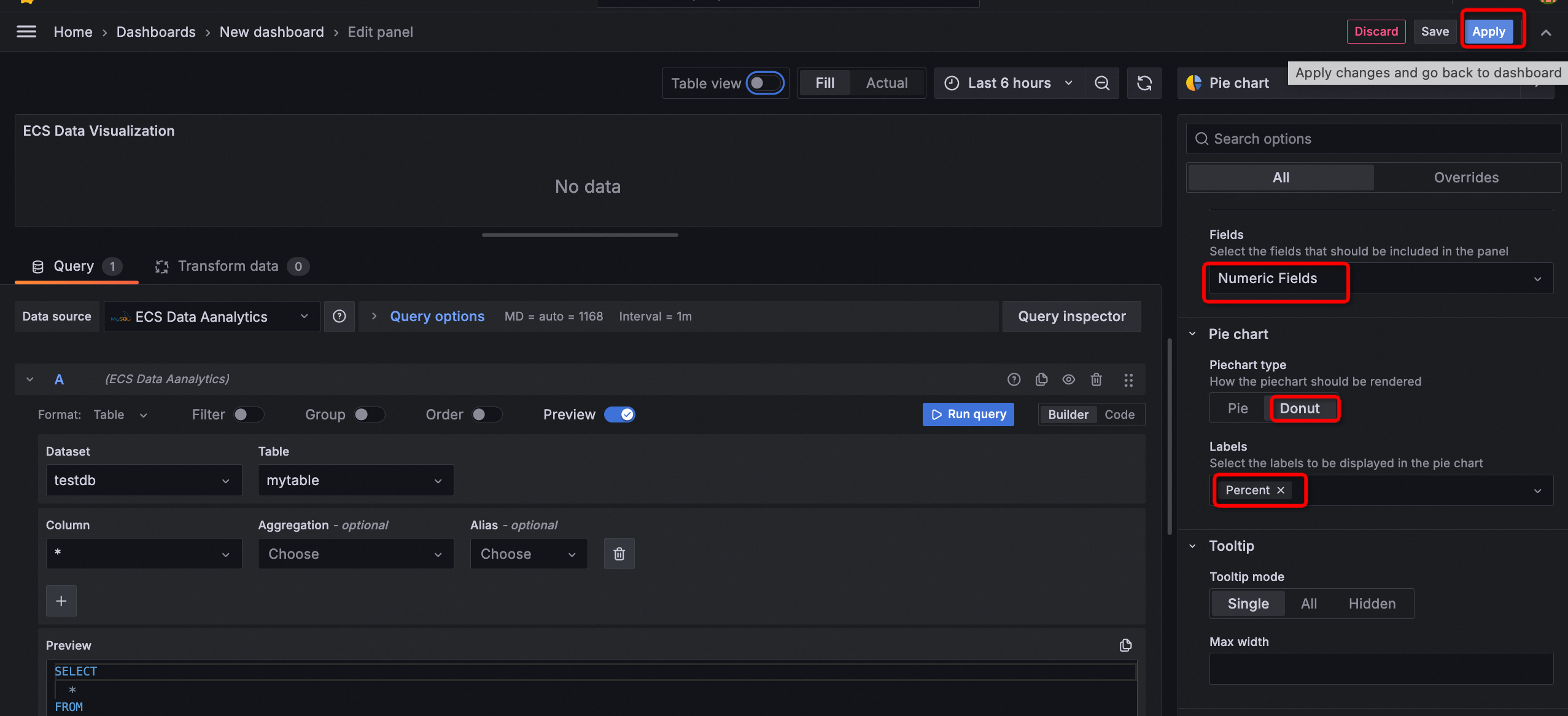Viewport: 1568px width, 716px height.
Task: Open the Column selector dropdown
Action: point(144,554)
